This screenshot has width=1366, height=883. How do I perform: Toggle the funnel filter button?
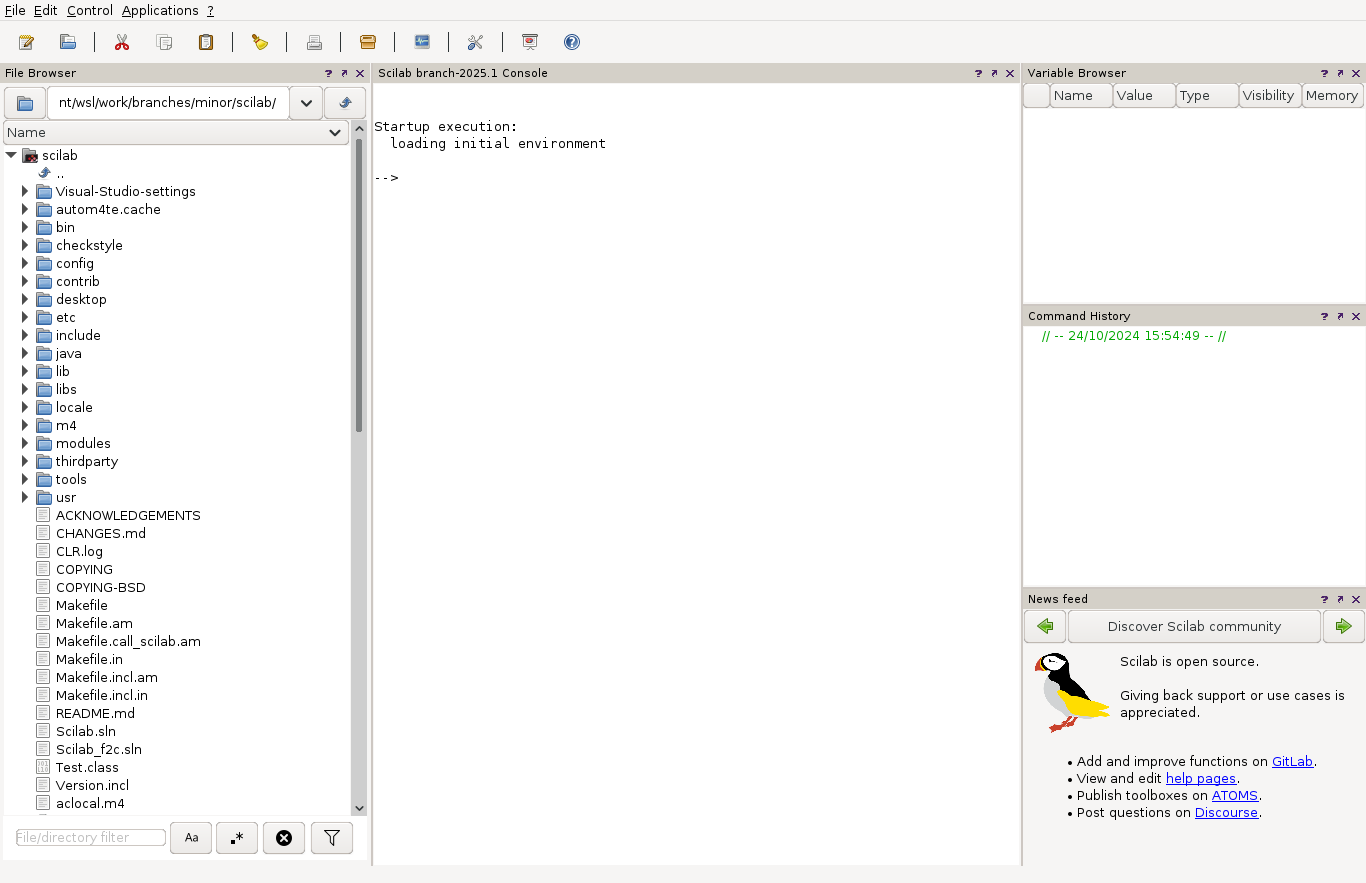point(332,838)
